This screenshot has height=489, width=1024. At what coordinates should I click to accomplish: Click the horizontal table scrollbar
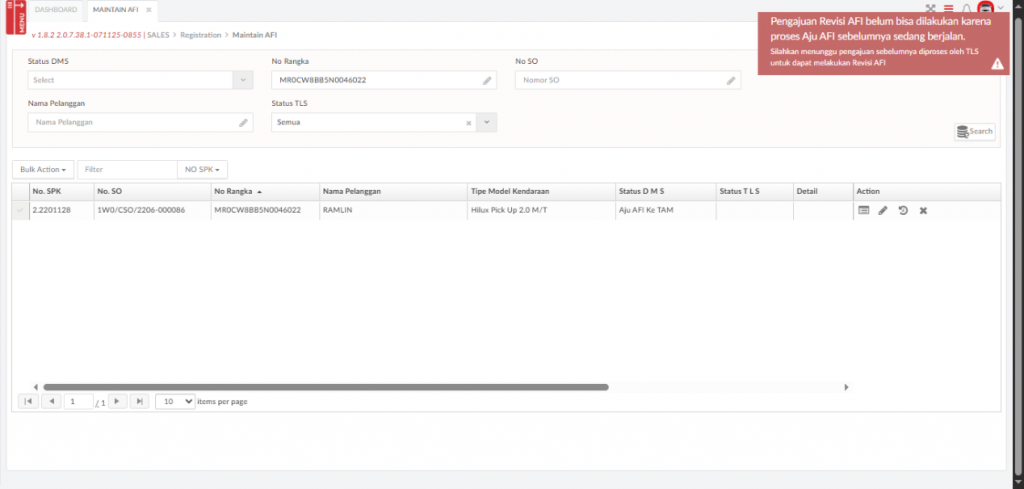[325, 386]
